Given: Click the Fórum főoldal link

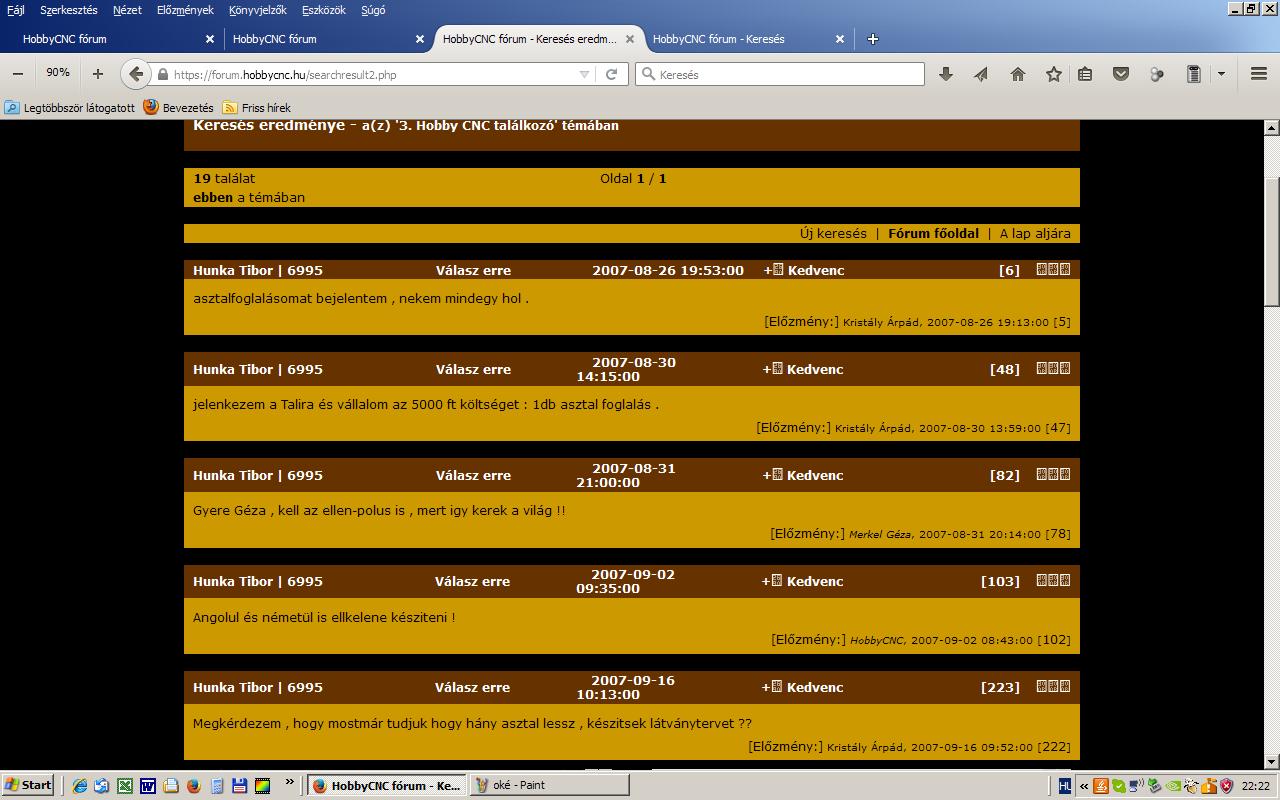Looking at the screenshot, I should pos(933,233).
